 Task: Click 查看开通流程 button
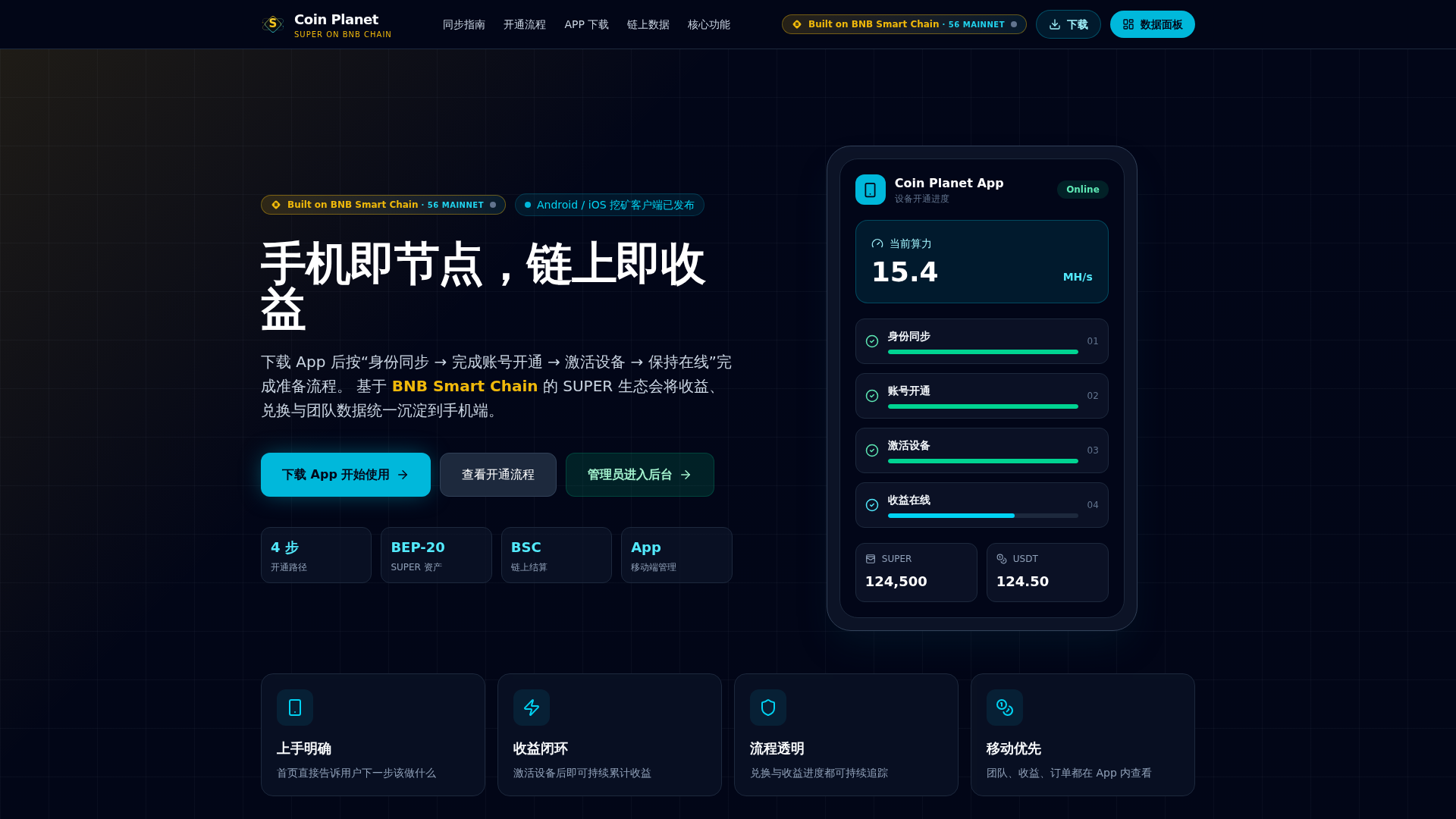[x=498, y=475]
